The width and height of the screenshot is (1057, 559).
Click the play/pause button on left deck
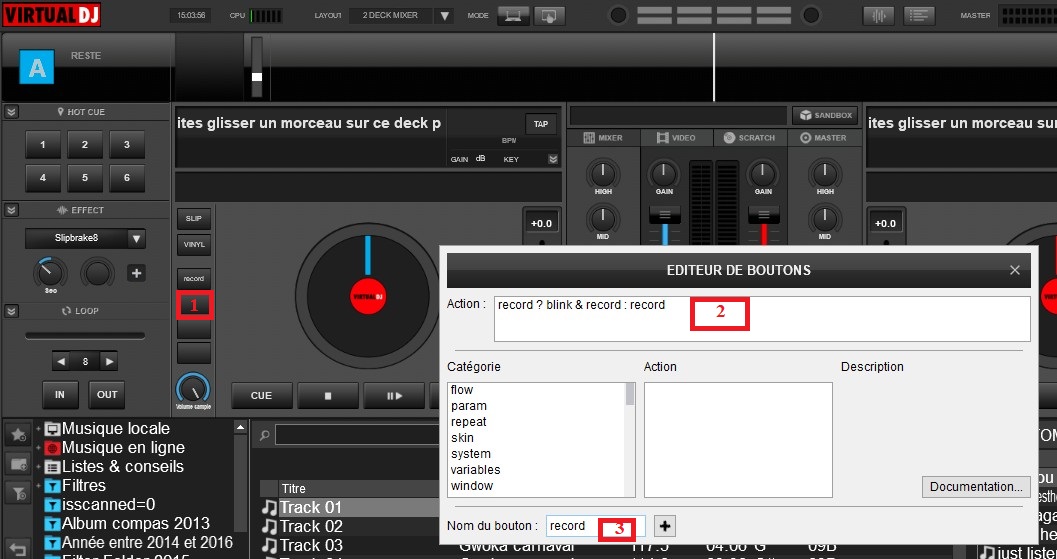click(394, 396)
